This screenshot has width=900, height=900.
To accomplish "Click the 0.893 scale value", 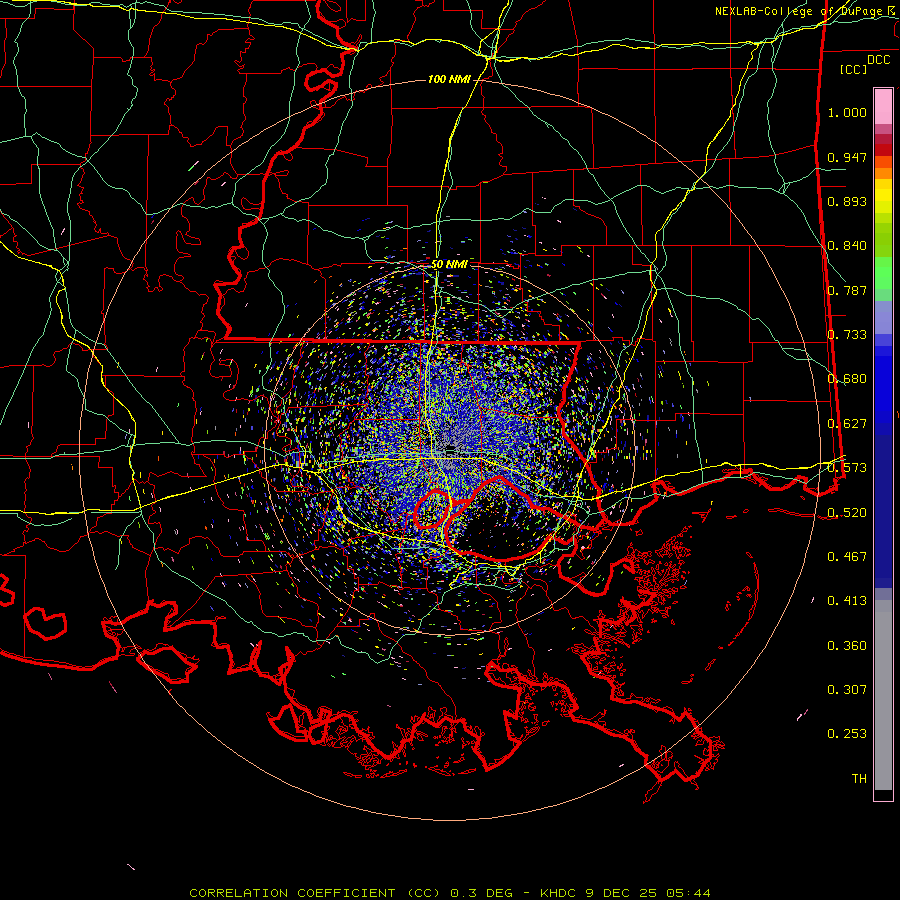I will coord(847,201).
